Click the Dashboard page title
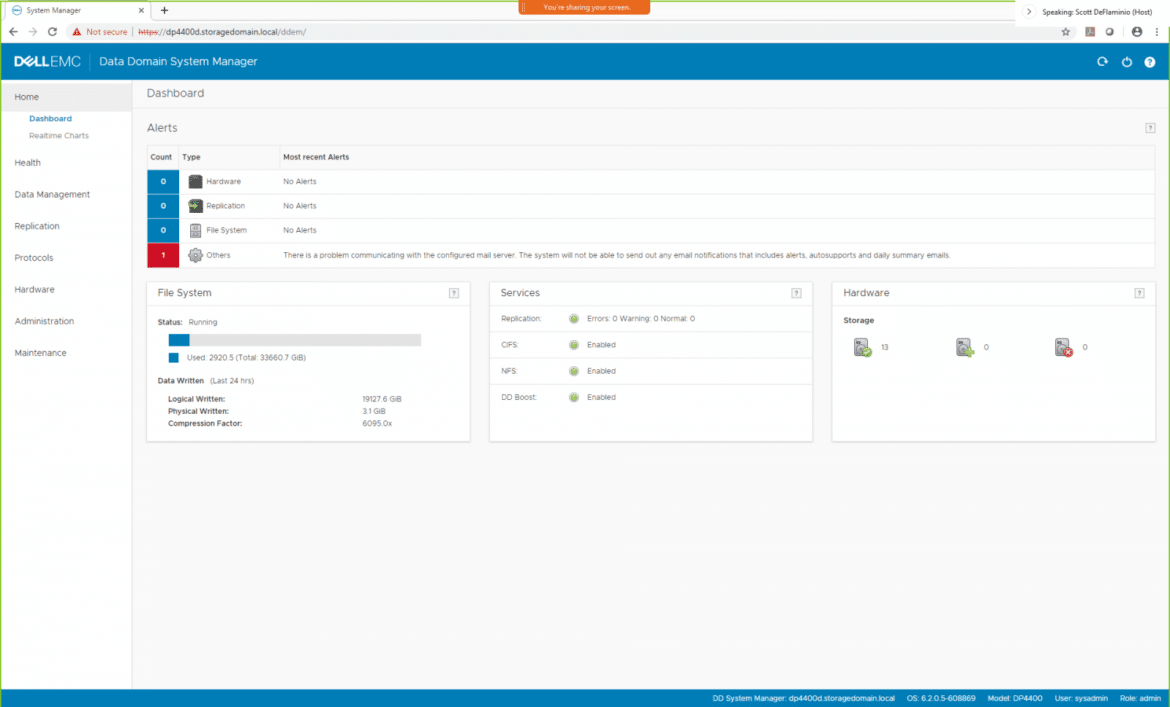Image resolution: width=1170 pixels, height=707 pixels. (175, 93)
